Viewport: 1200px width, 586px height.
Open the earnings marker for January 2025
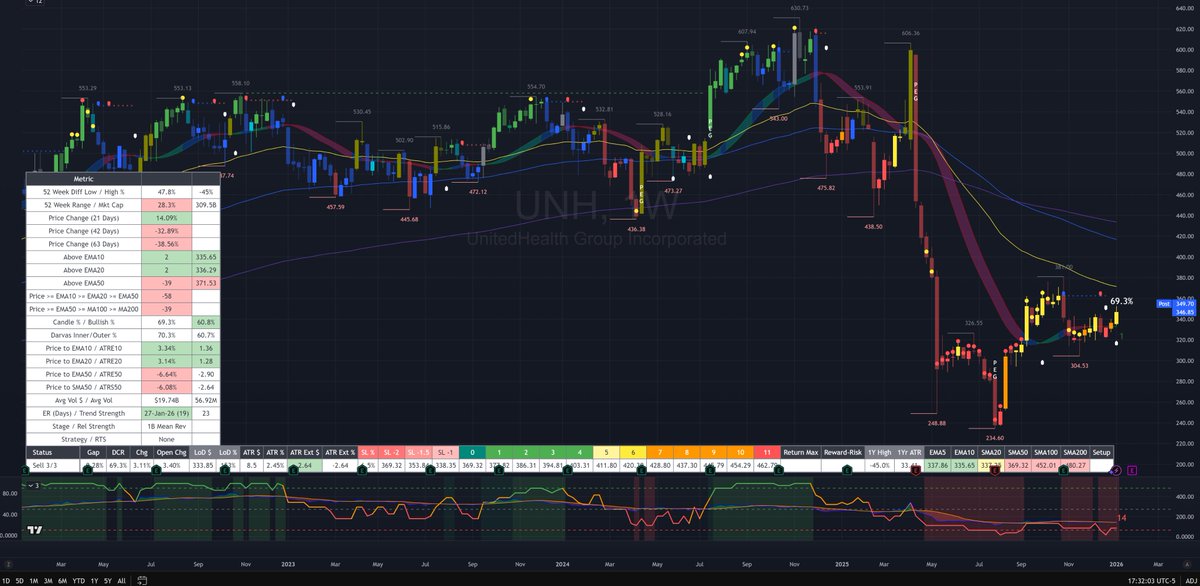(847, 468)
